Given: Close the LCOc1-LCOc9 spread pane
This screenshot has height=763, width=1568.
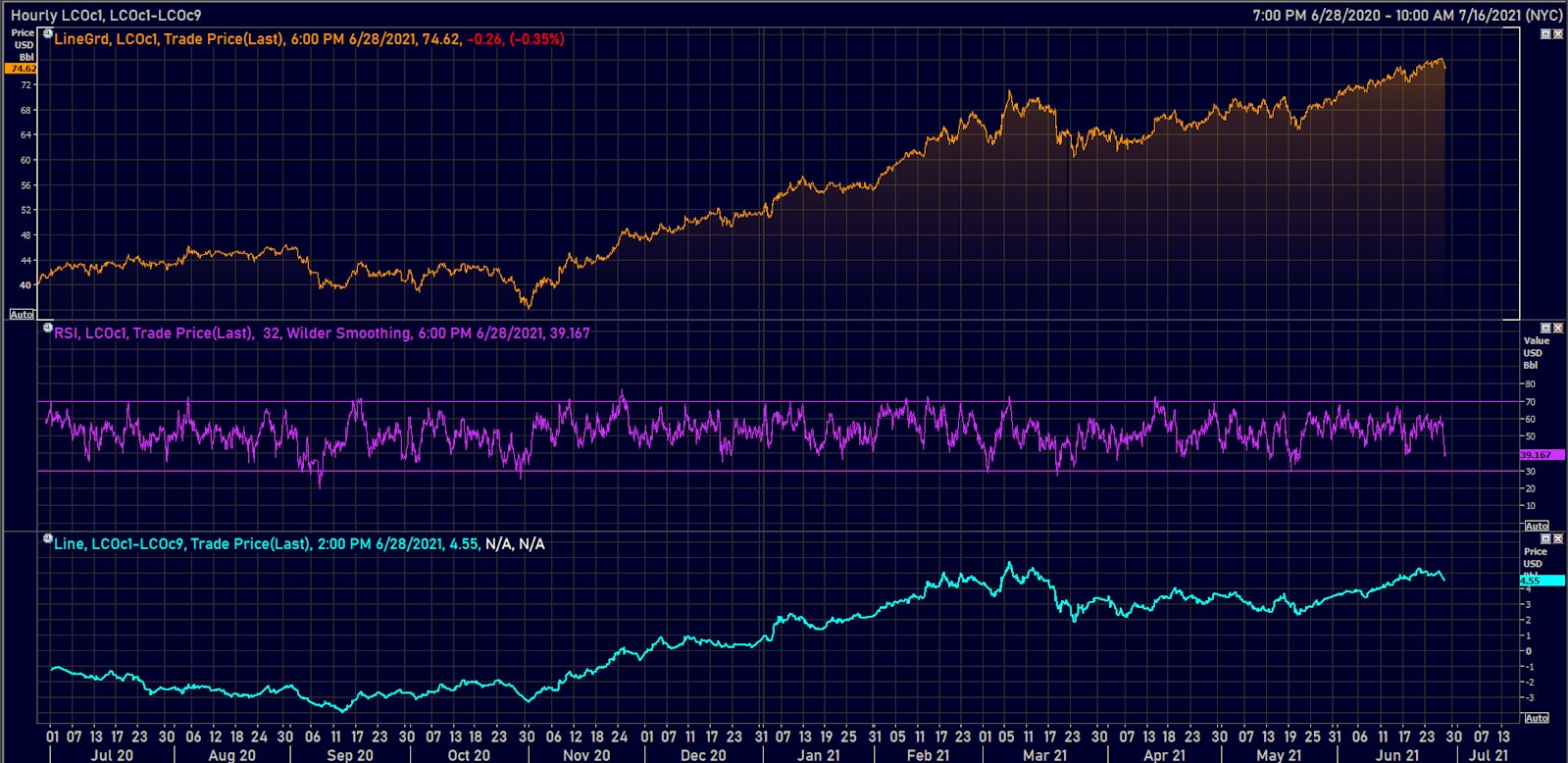Looking at the screenshot, I should pos(1558,538).
